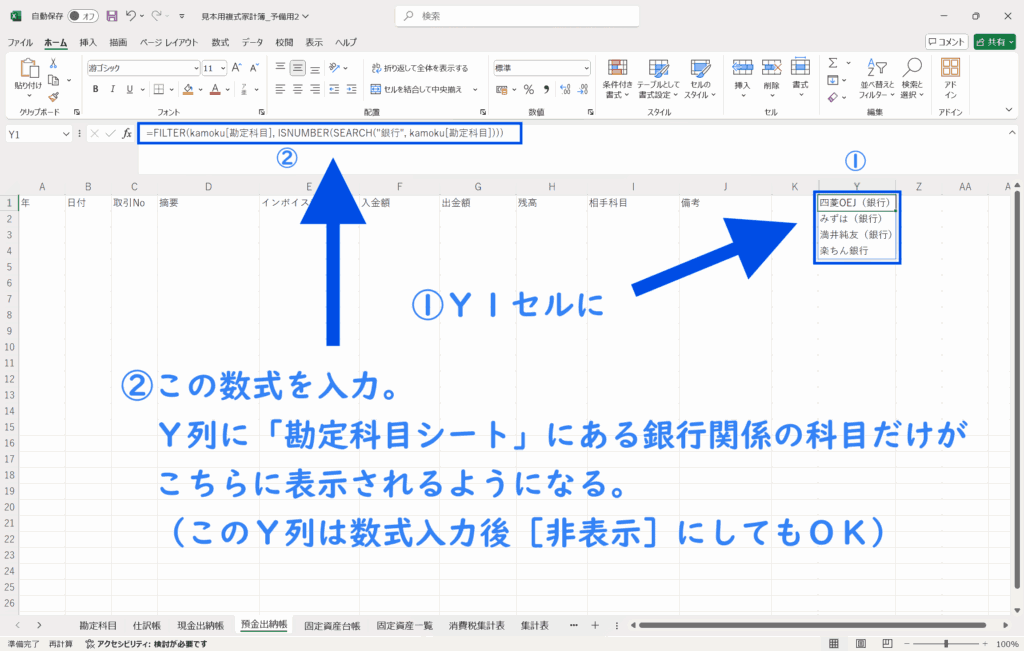Click the horizontal scrollbar at bottom

point(812,626)
